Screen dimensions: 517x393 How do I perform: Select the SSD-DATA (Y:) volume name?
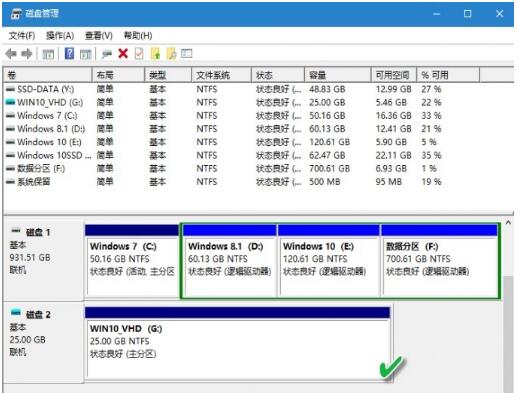click(x=45, y=89)
